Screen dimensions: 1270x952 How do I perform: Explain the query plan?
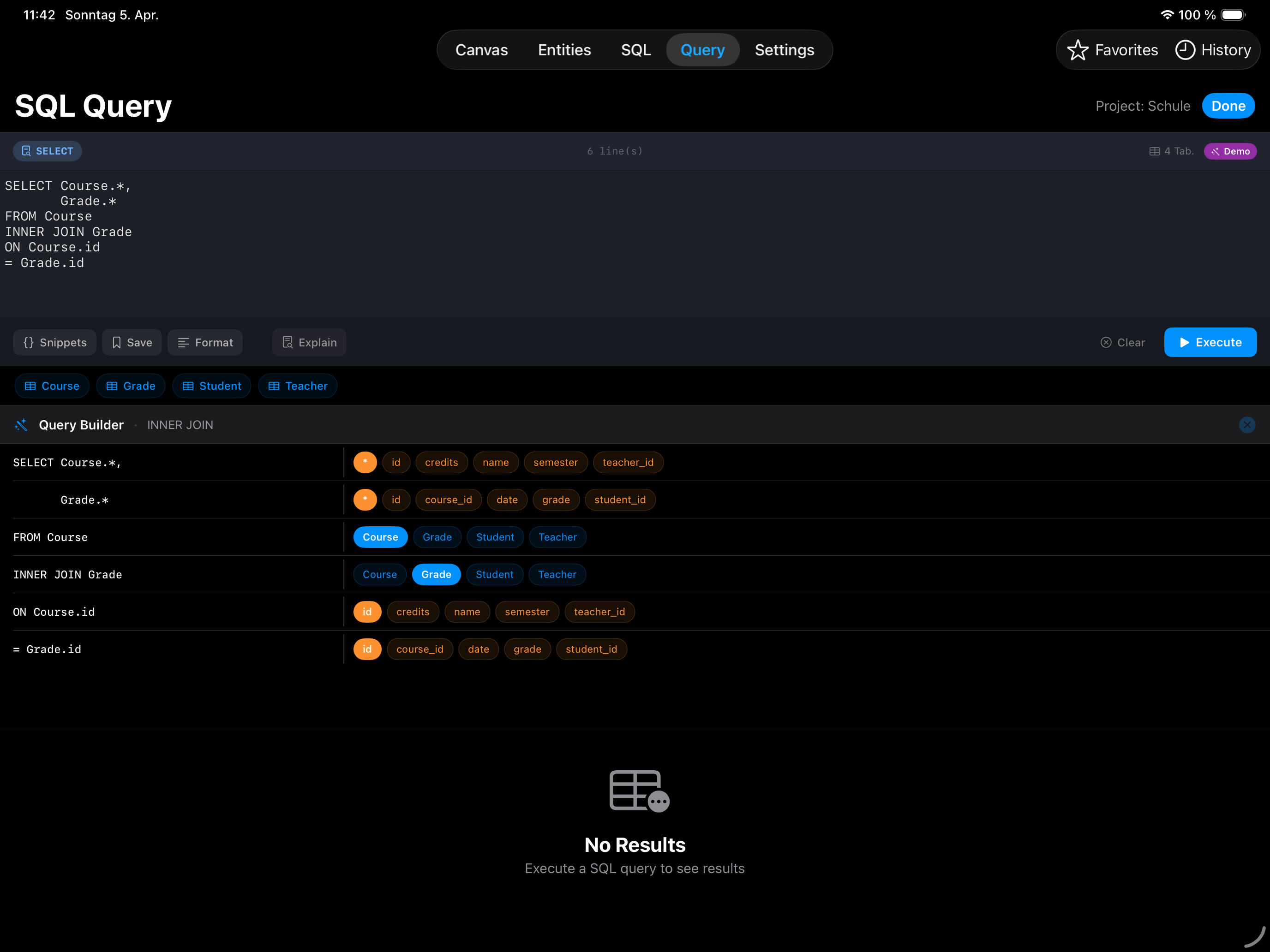click(310, 343)
